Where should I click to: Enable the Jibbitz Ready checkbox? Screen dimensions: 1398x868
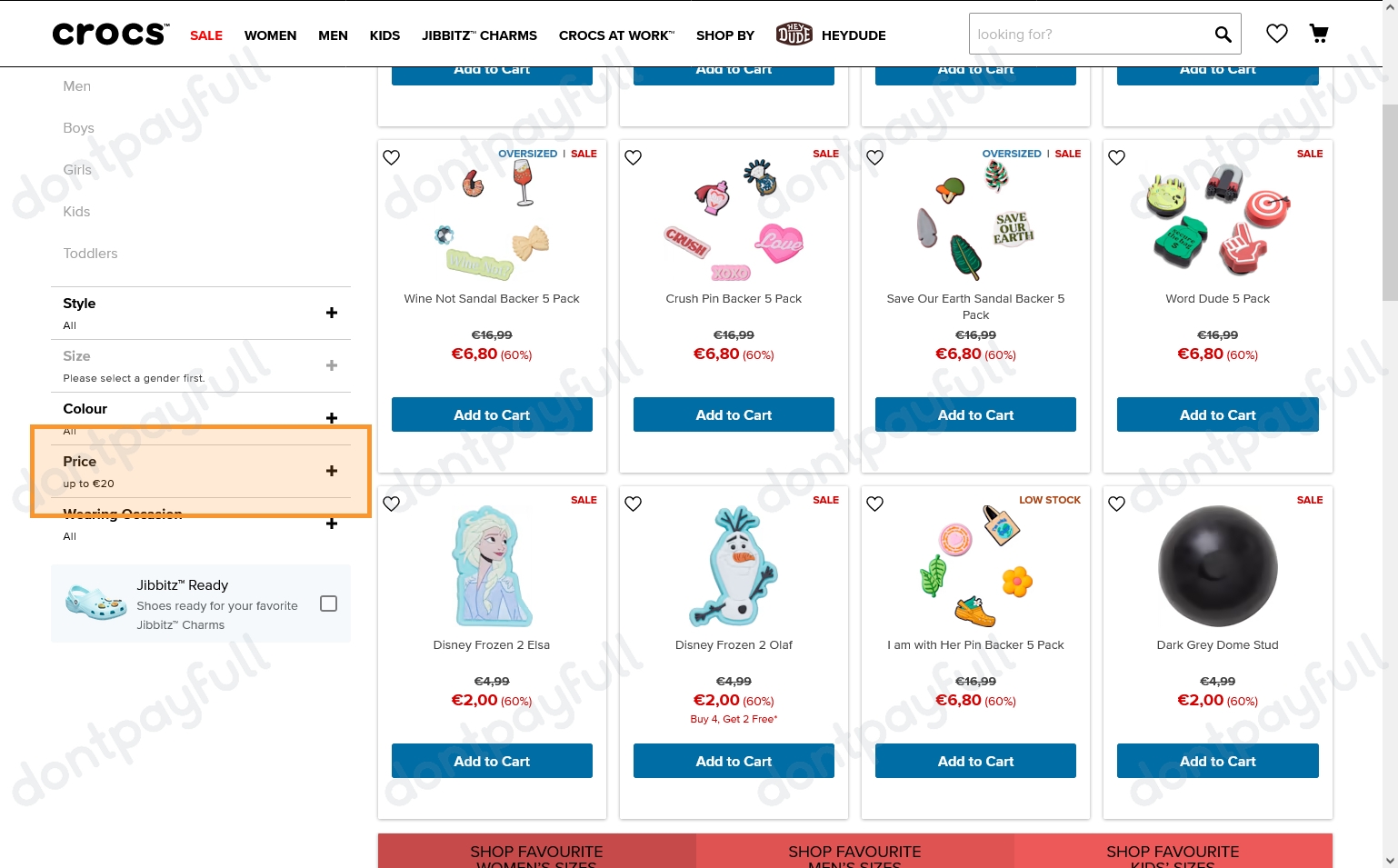(x=329, y=604)
